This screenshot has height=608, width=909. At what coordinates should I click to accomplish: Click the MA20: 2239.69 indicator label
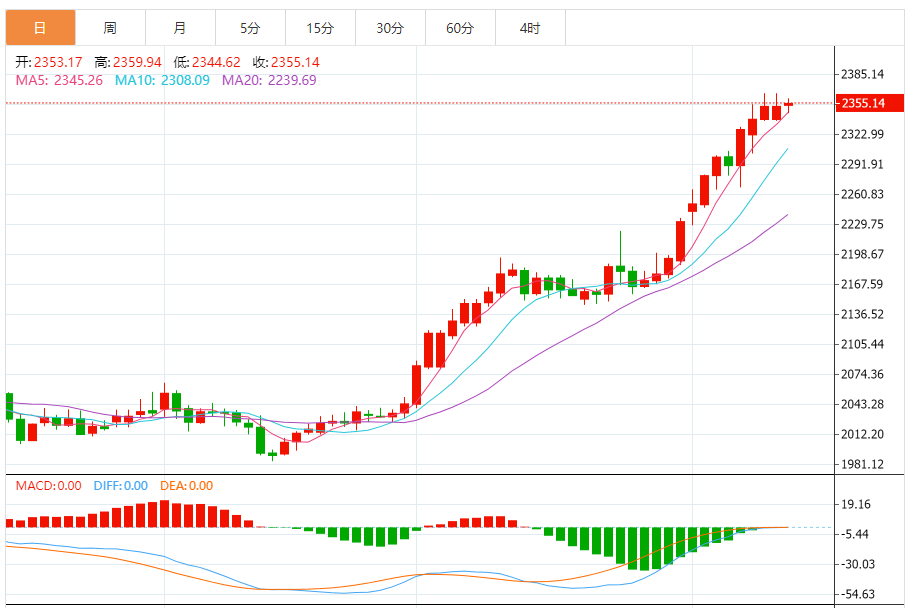click(269, 80)
